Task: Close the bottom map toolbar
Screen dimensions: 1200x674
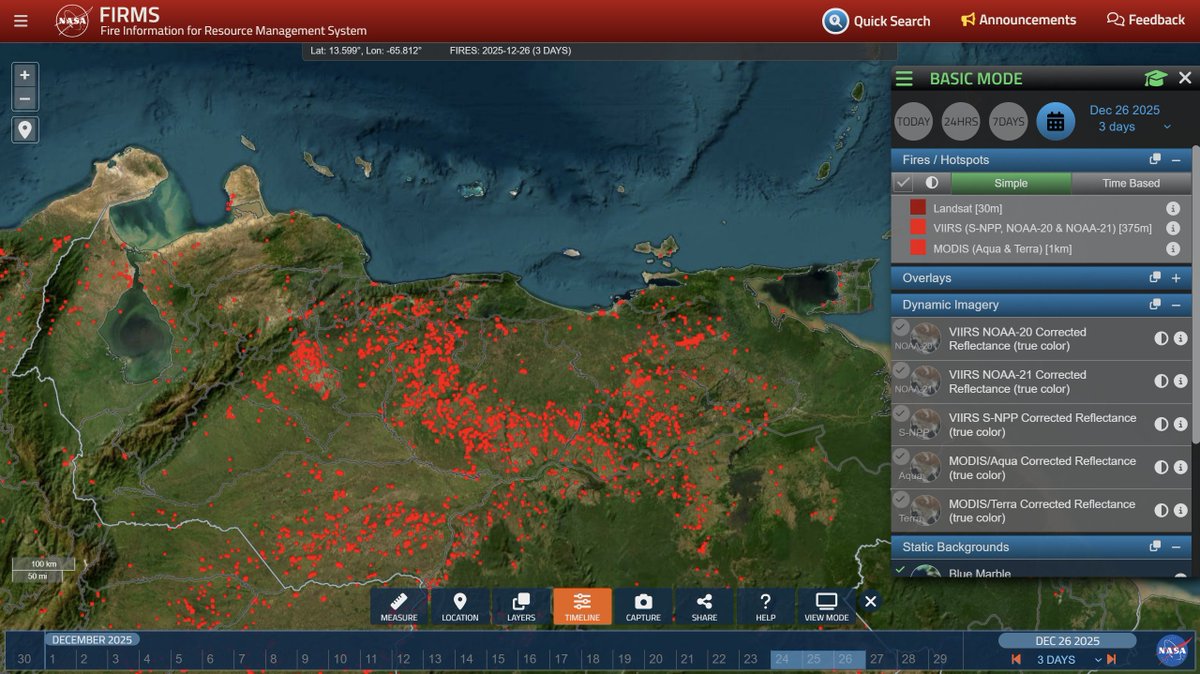Action: tap(870, 602)
